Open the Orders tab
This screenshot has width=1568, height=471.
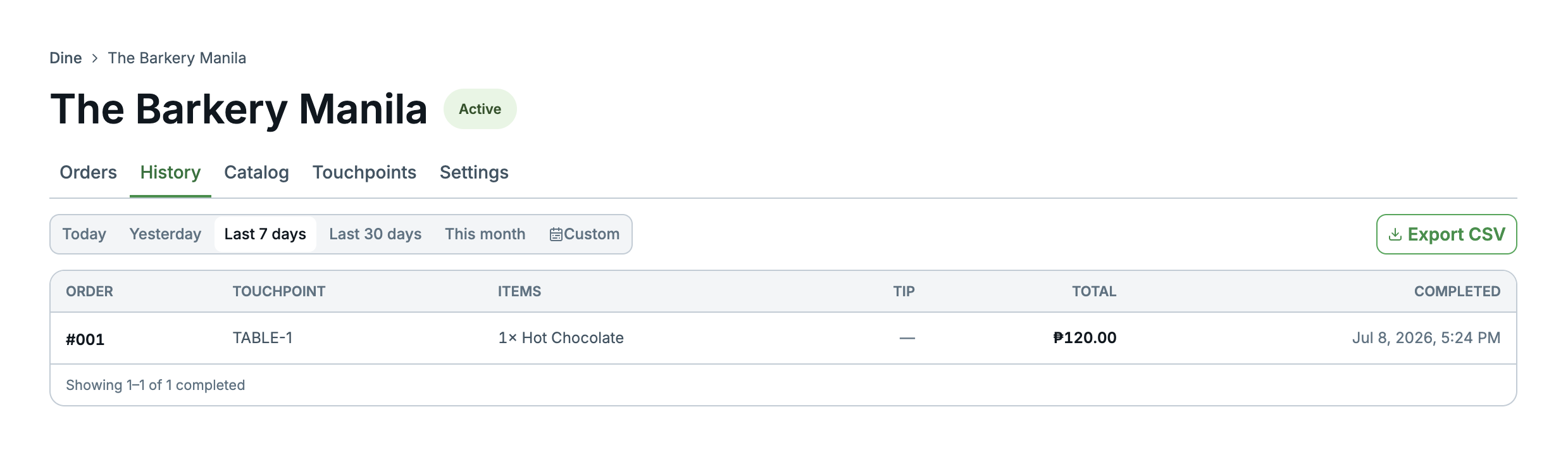click(x=88, y=172)
